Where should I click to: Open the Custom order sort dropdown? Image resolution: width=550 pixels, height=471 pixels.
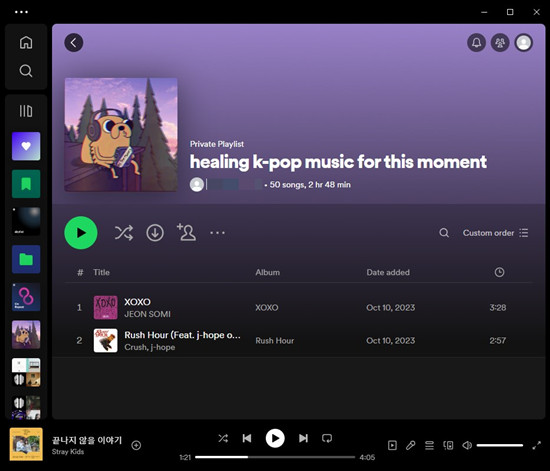coord(495,233)
